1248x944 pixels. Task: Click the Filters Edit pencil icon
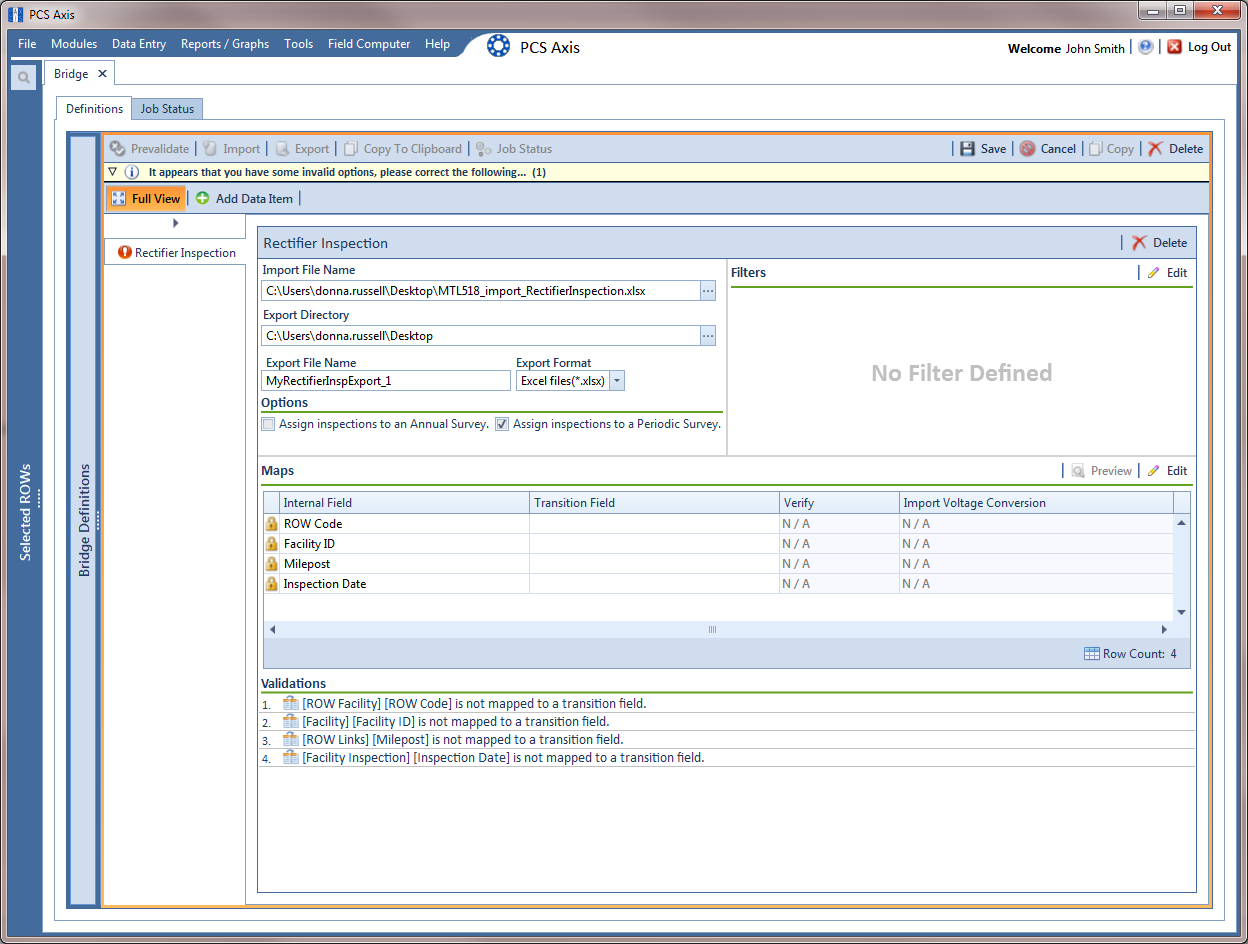1154,273
